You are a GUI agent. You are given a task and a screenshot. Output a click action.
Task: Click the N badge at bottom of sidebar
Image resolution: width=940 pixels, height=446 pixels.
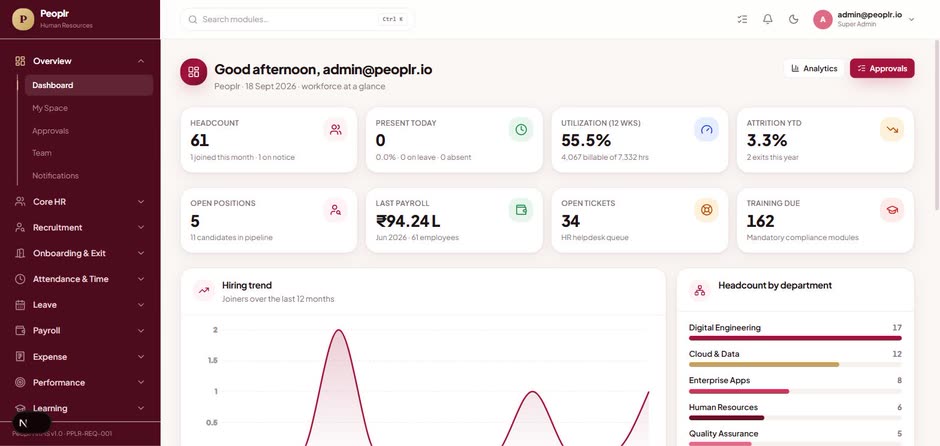pos(23,423)
